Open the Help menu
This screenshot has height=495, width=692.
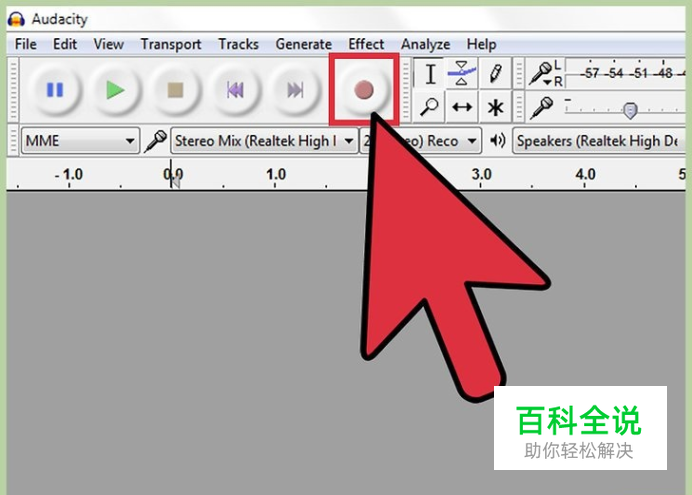coord(481,45)
